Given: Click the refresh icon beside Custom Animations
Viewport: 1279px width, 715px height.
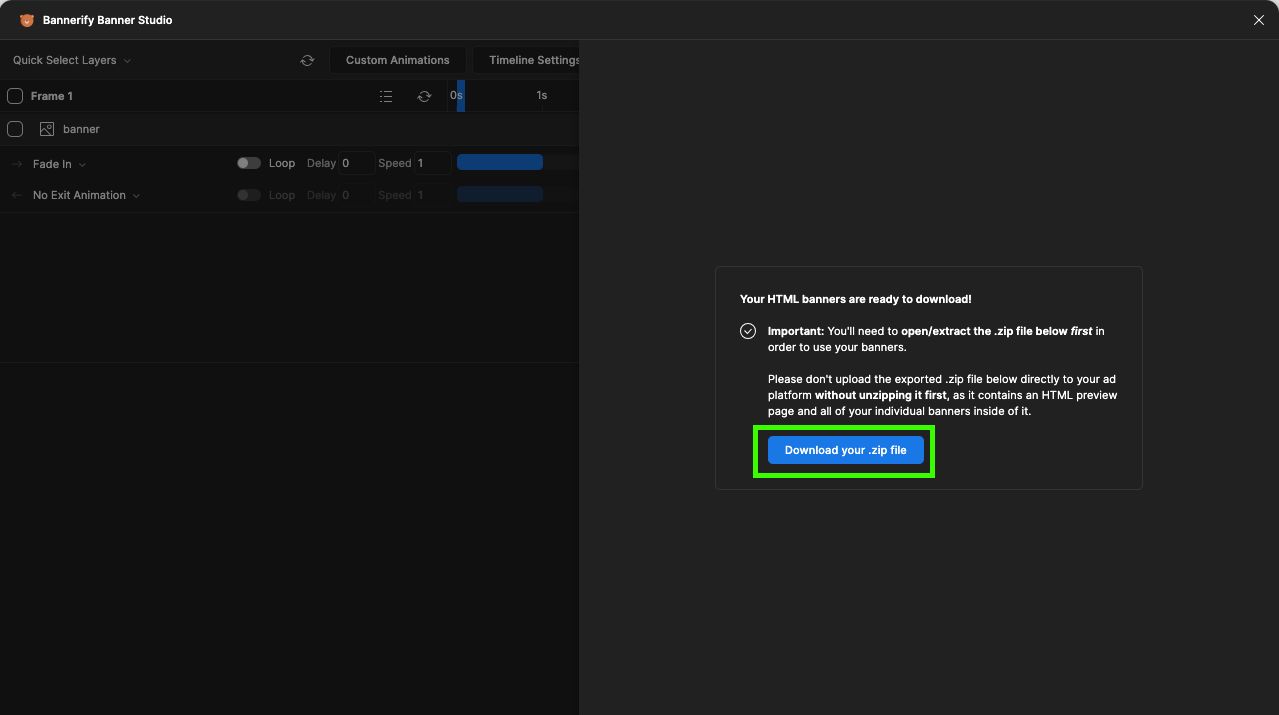Looking at the screenshot, I should [307, 60].
